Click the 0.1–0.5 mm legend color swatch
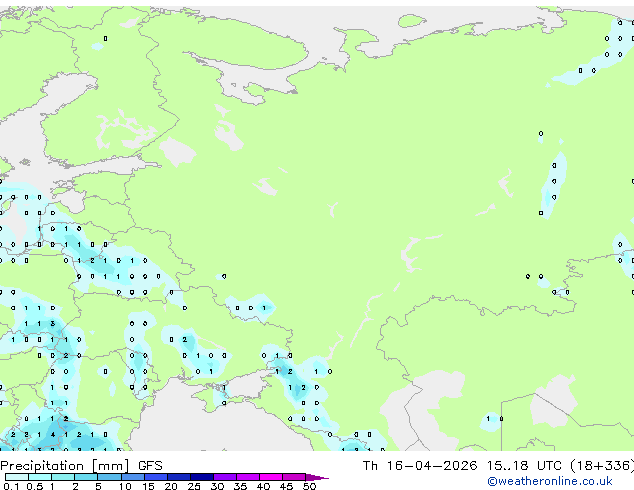634x490 pixels. point(17,477)
